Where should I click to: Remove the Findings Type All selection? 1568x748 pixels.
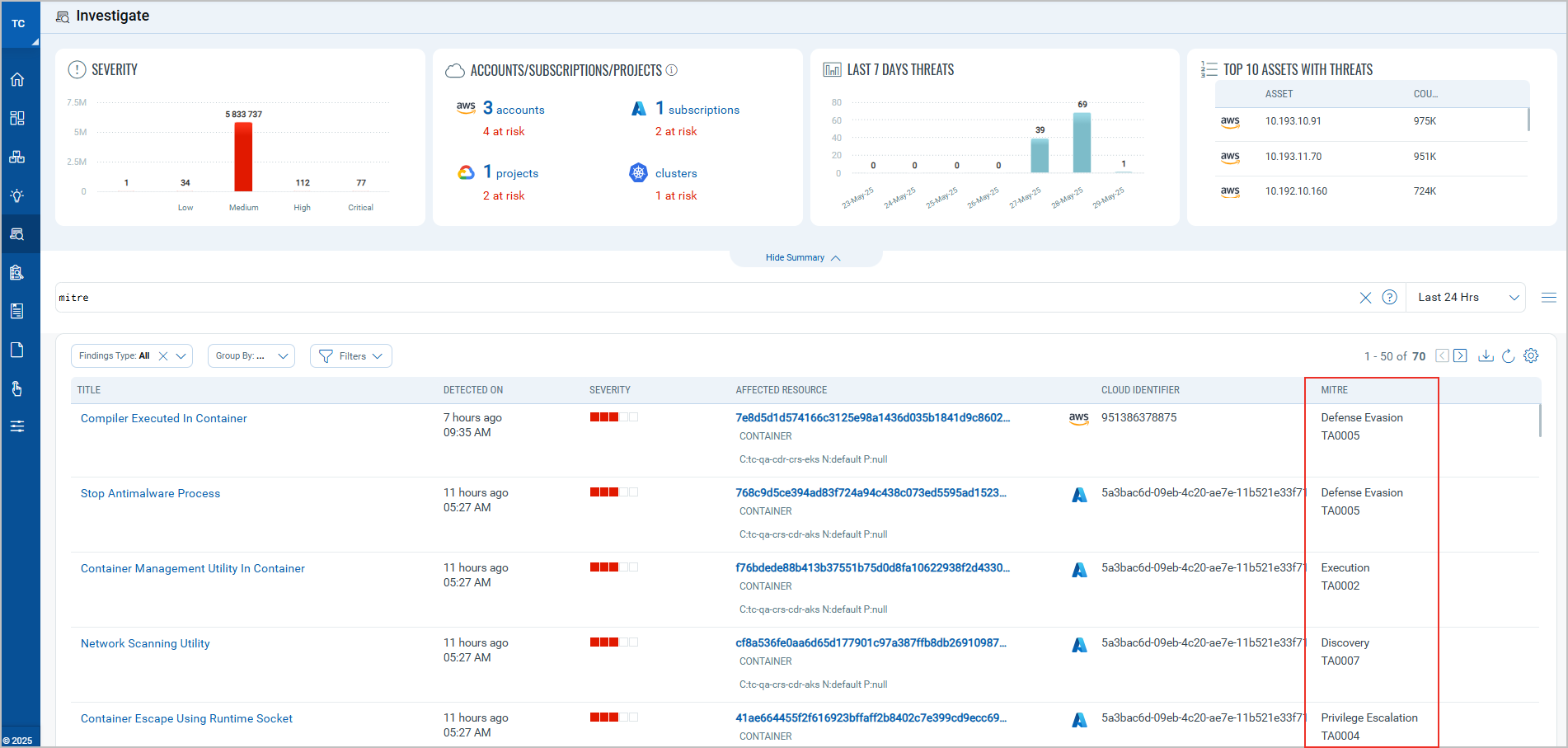click(163, 356)
